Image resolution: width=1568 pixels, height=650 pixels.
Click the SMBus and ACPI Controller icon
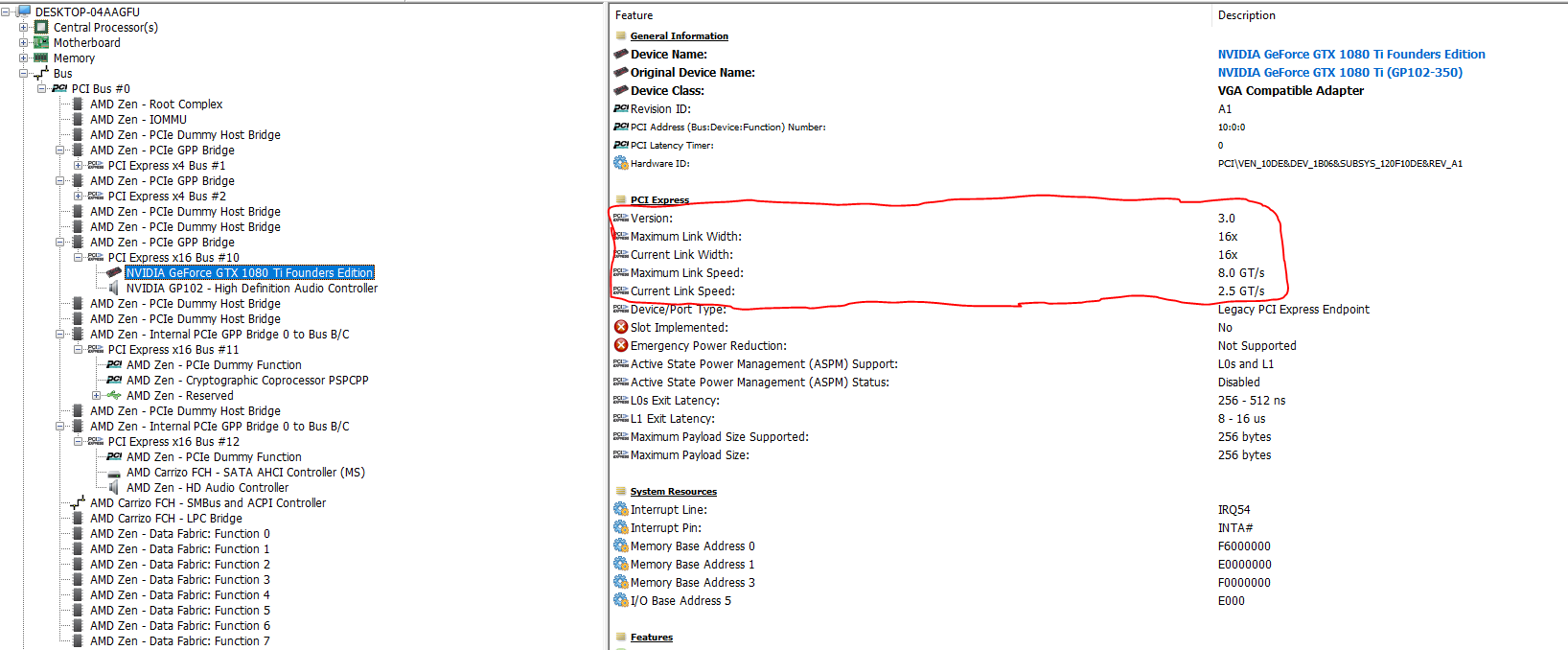(78, 502)
